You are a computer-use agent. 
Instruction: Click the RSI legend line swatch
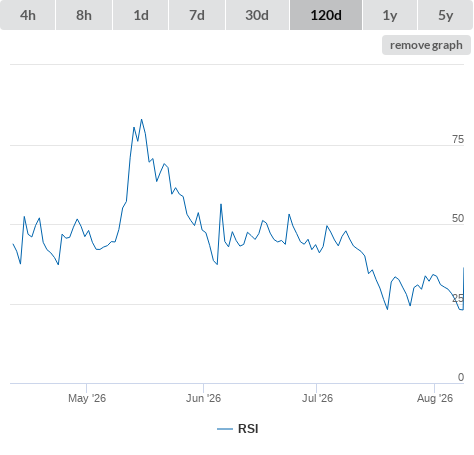225,429
